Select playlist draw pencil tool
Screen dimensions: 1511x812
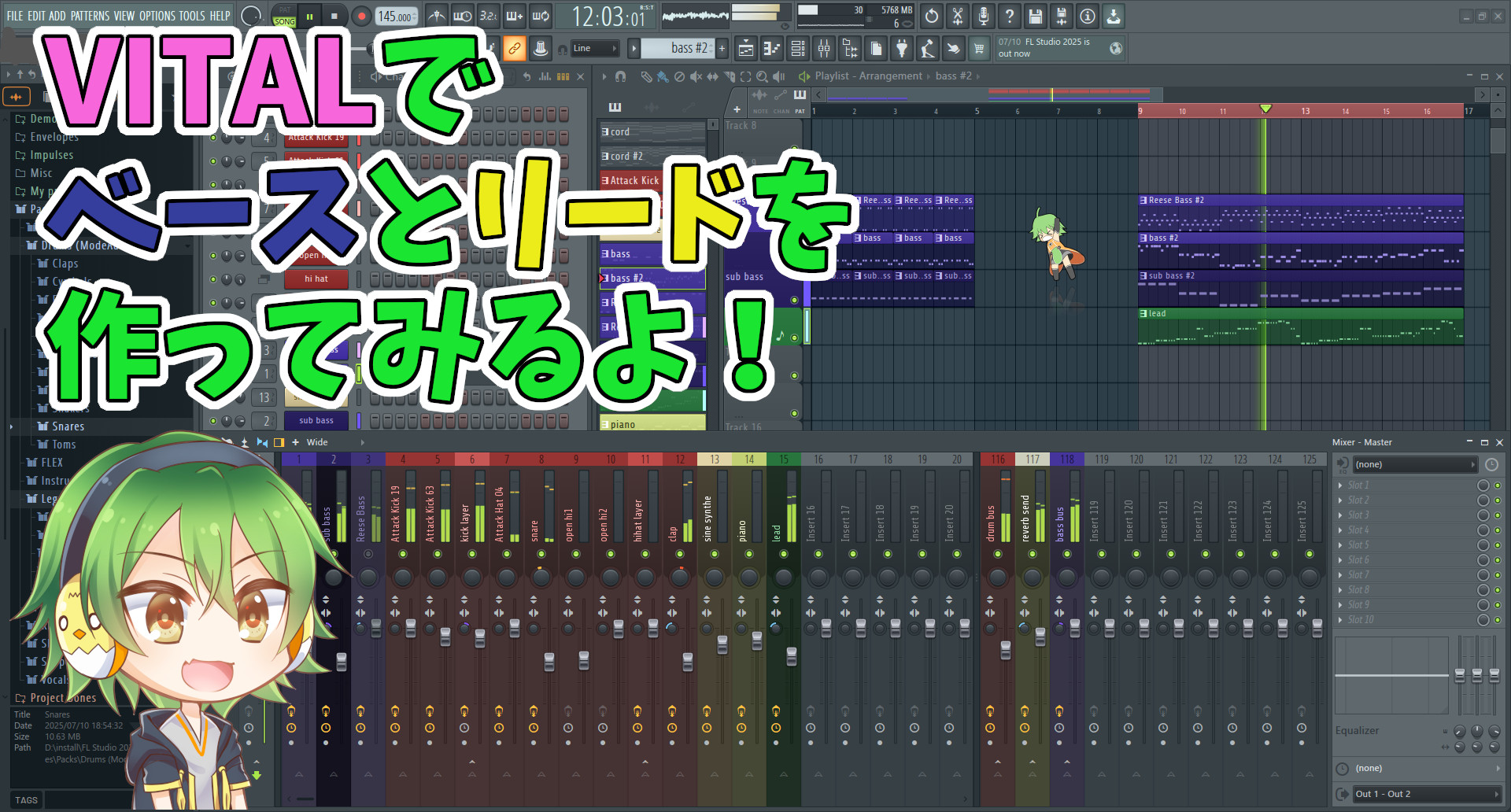(x=646, y=76)
